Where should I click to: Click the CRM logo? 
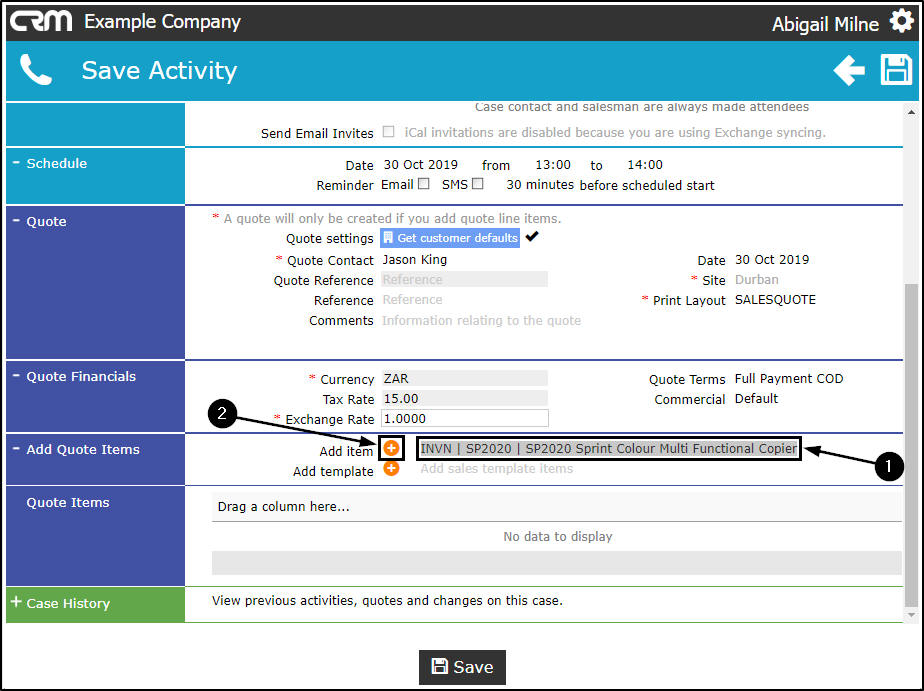click(41, 22)
